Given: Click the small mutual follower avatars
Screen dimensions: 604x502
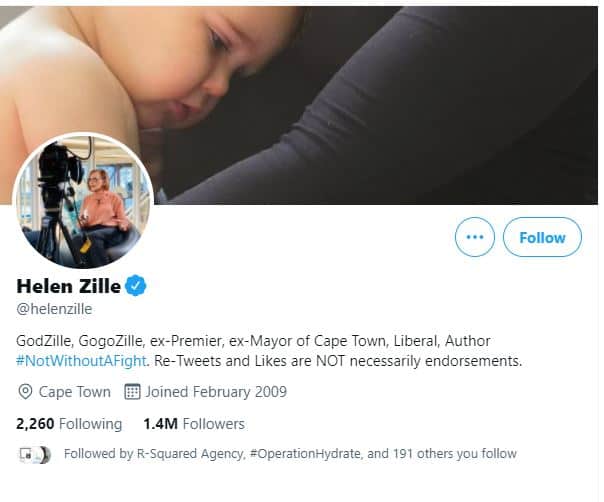Looking at the screenshot, I should (34, 454).
